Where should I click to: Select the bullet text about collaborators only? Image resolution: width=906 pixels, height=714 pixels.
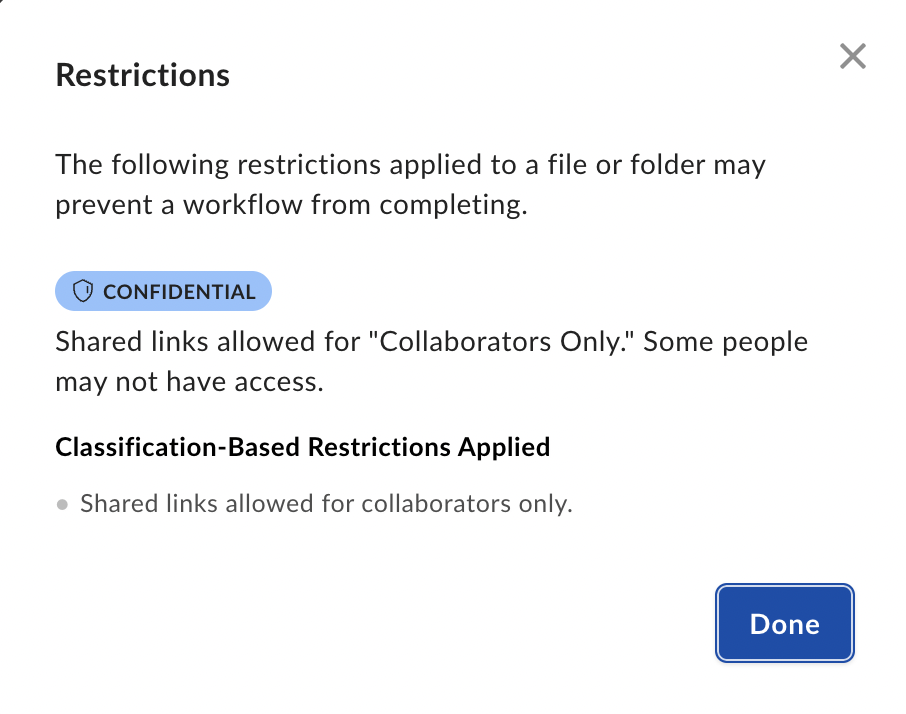(325, 503)
